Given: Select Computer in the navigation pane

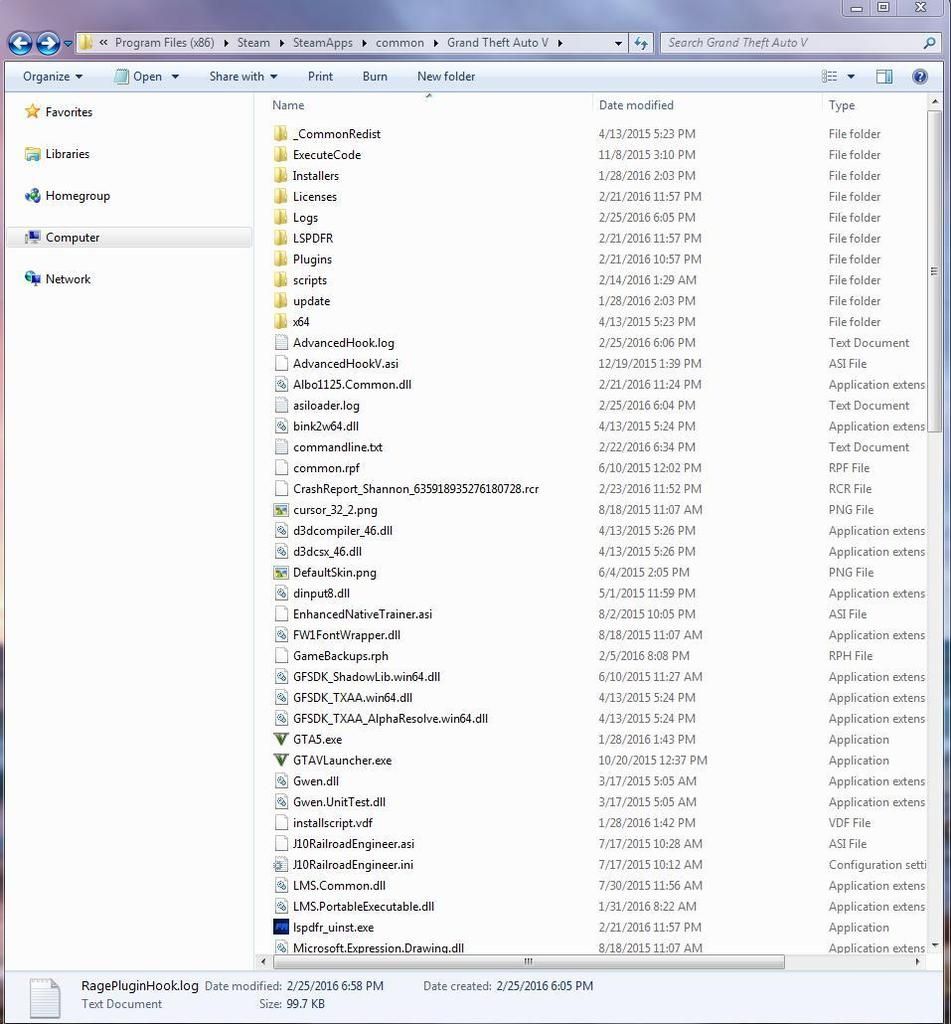Looking at the screenshot, I should [x=72, y=238].
